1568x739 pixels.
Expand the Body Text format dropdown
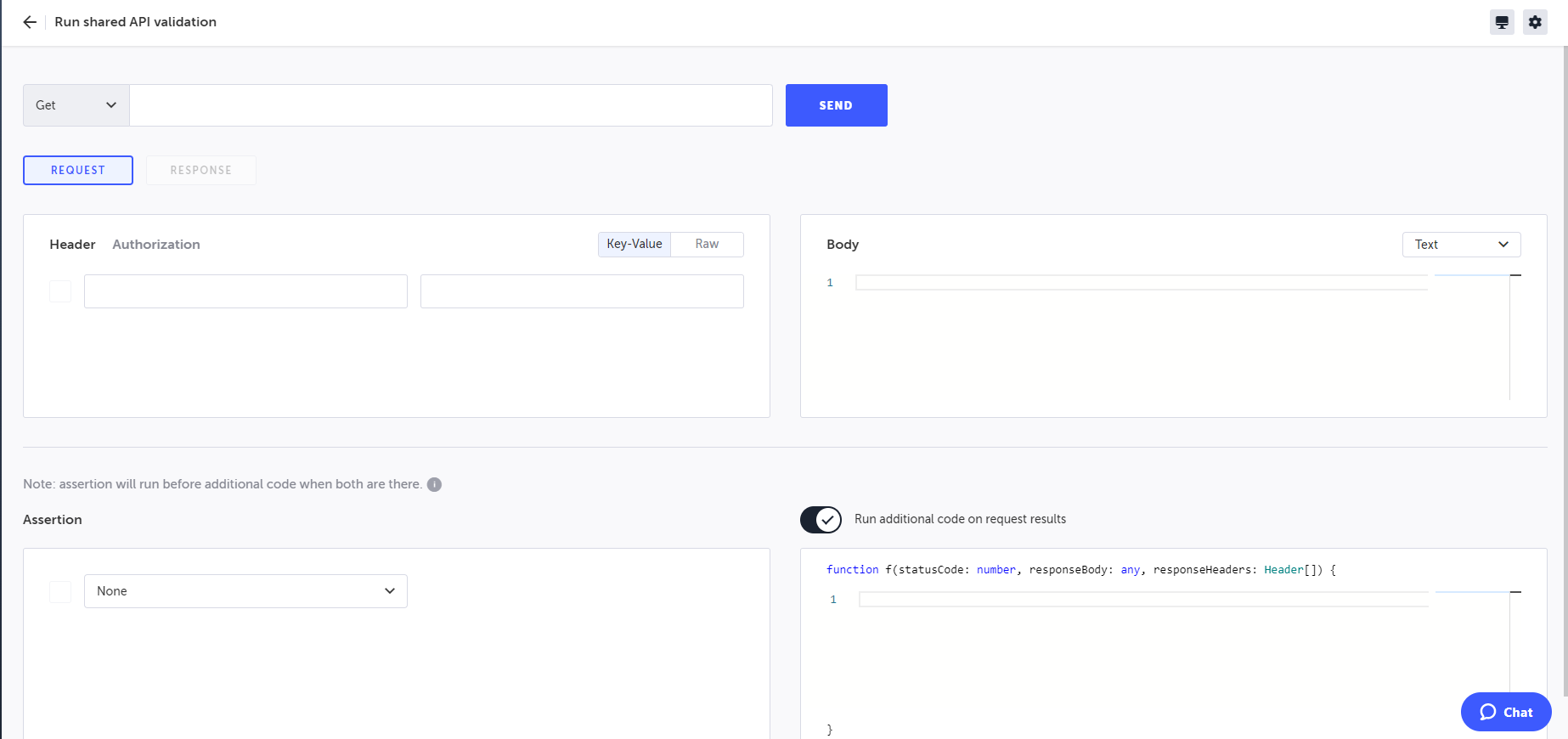(x=1461, y=245)
